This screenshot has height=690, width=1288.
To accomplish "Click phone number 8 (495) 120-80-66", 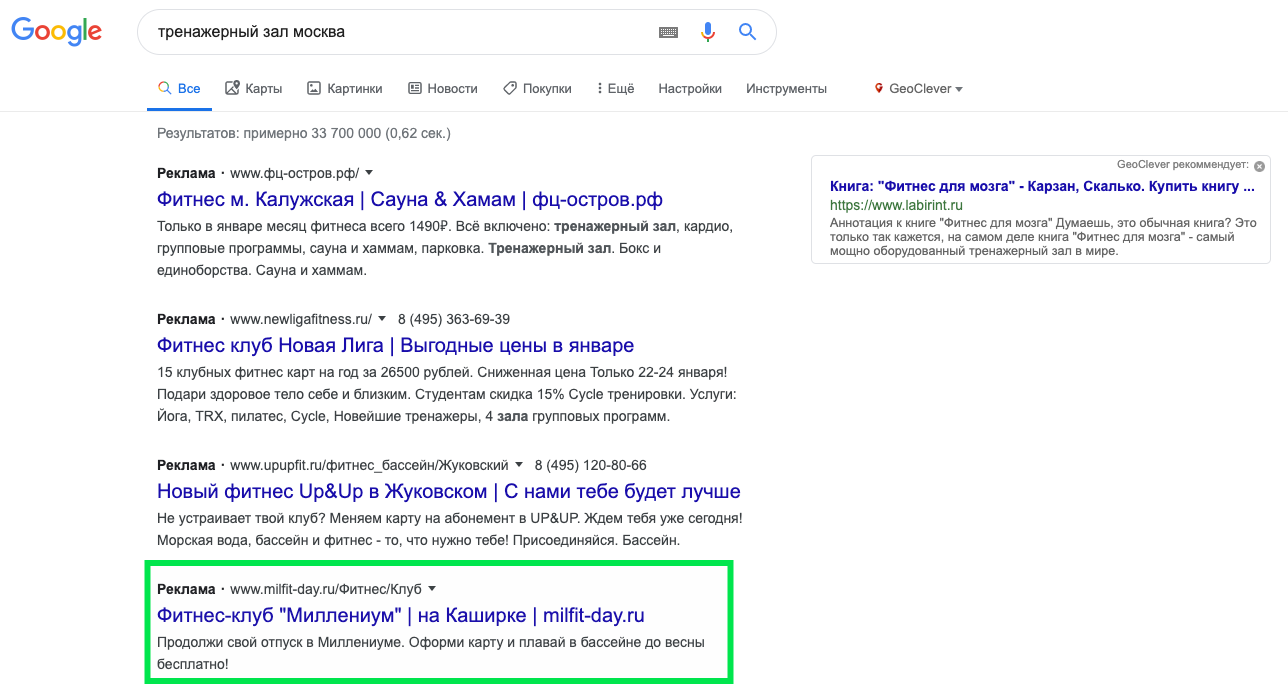I will [591, 465].
